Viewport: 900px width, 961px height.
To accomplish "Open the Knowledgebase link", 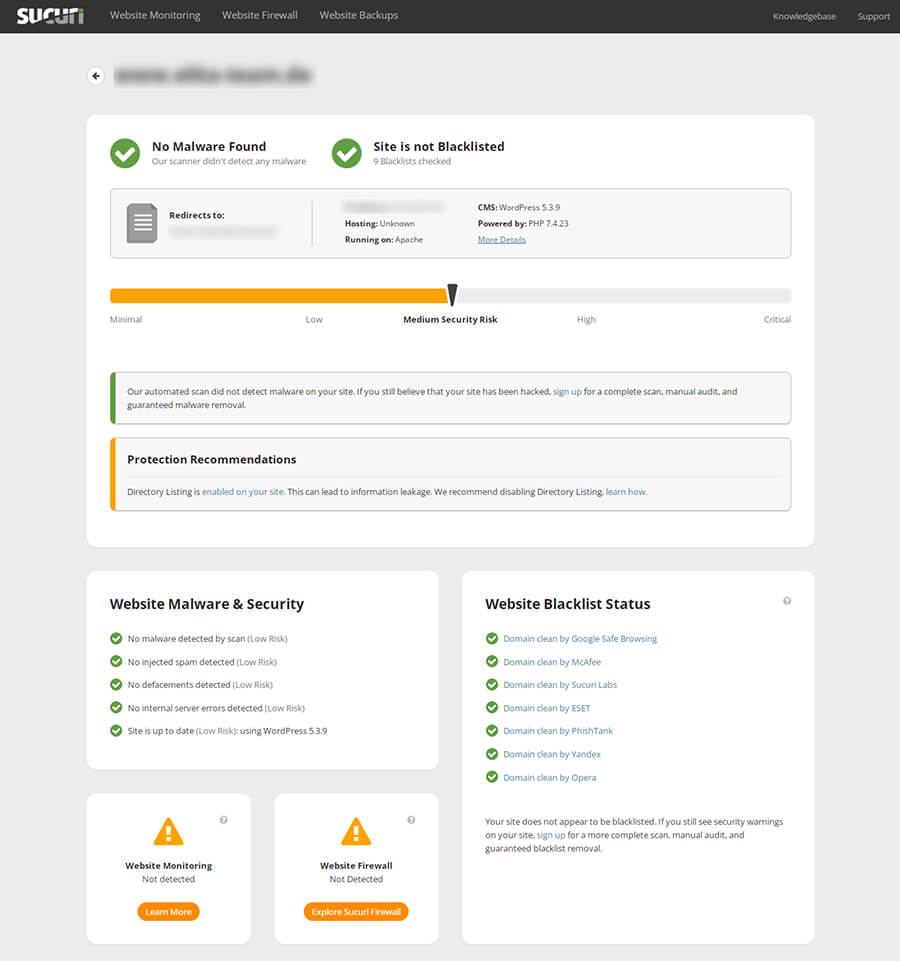I will (x=804, y=17).
